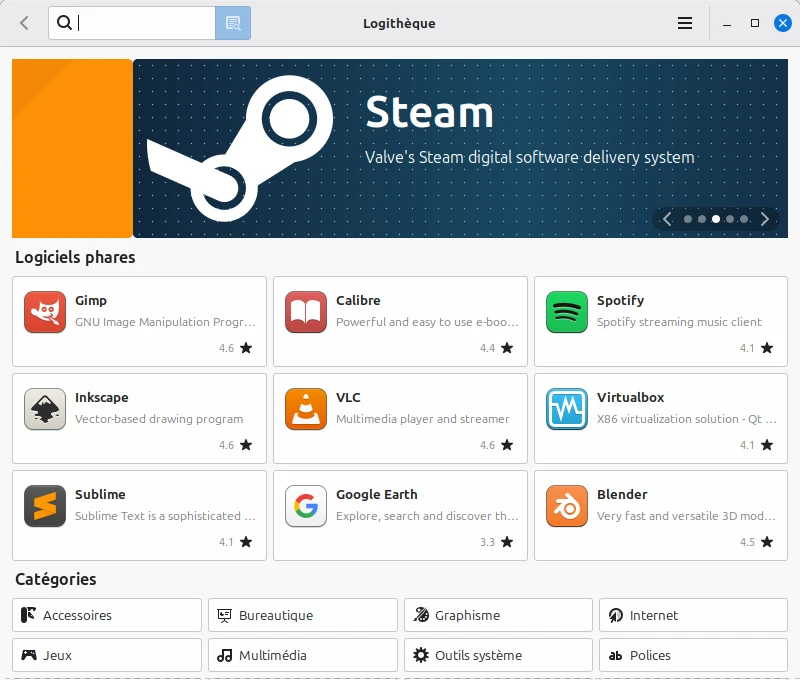Click the Inkscape title text

tap(102, 397)
